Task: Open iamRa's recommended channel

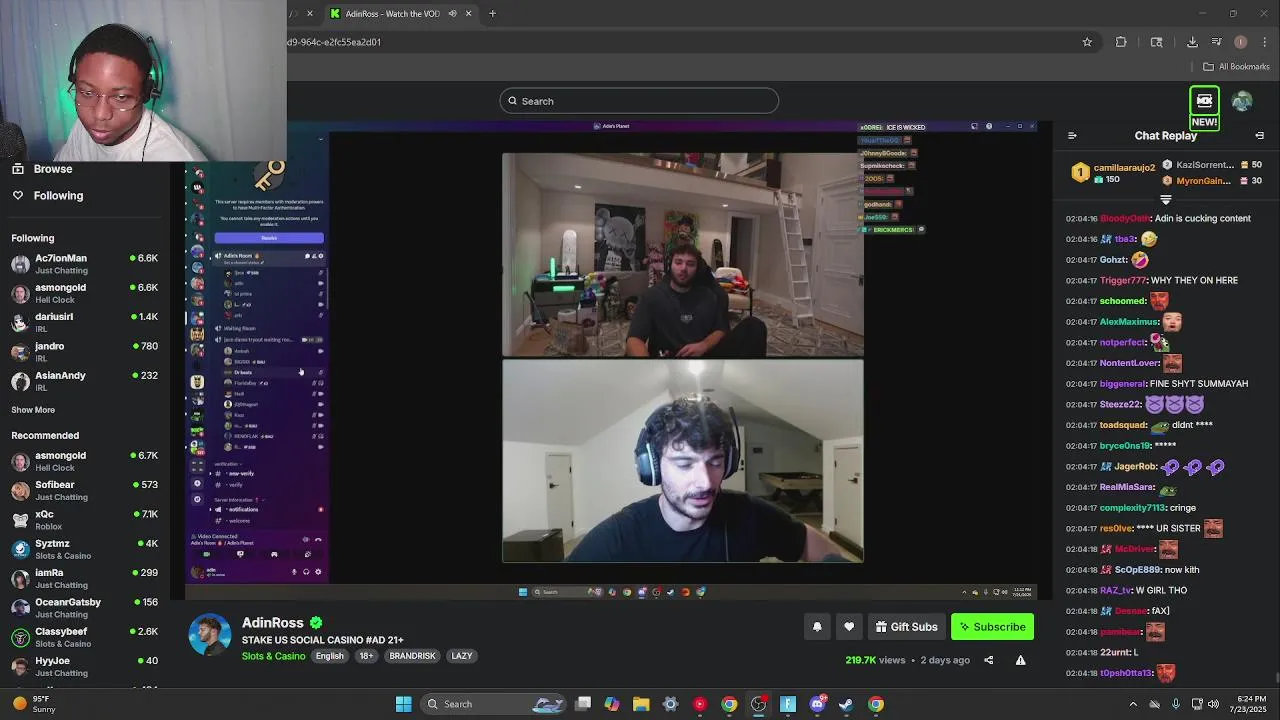Action: click(85, 578)
